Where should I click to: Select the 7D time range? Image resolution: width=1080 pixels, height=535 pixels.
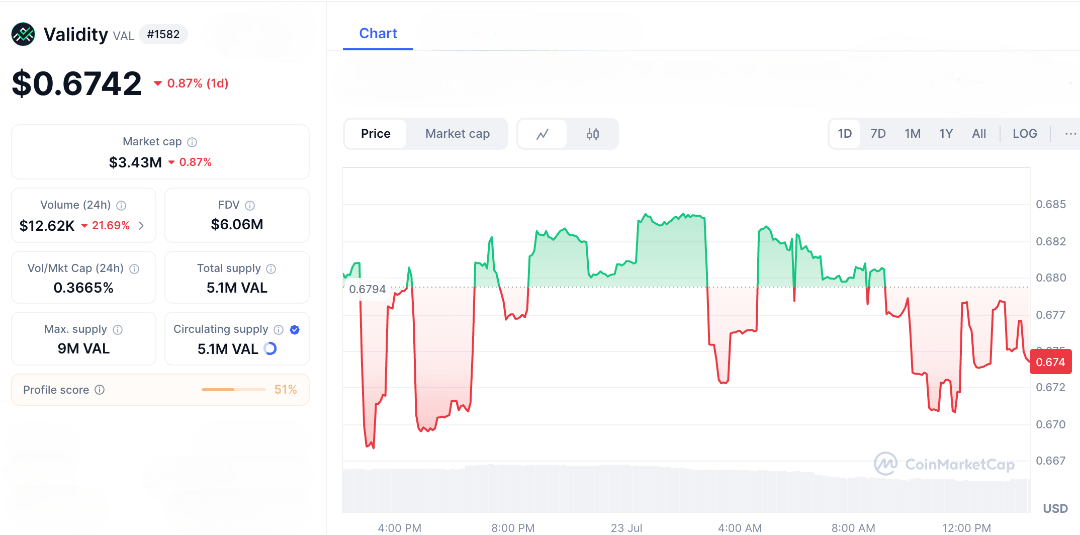pyautogui.click(x=878, y=134)
